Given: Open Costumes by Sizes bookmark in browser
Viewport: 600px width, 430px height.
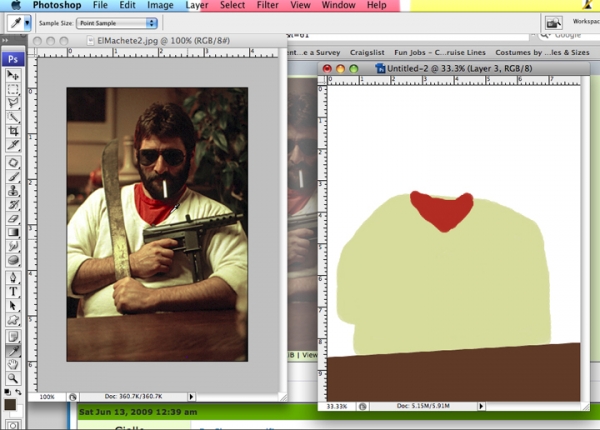Looking at the screenshot, I should pos(542,52).
